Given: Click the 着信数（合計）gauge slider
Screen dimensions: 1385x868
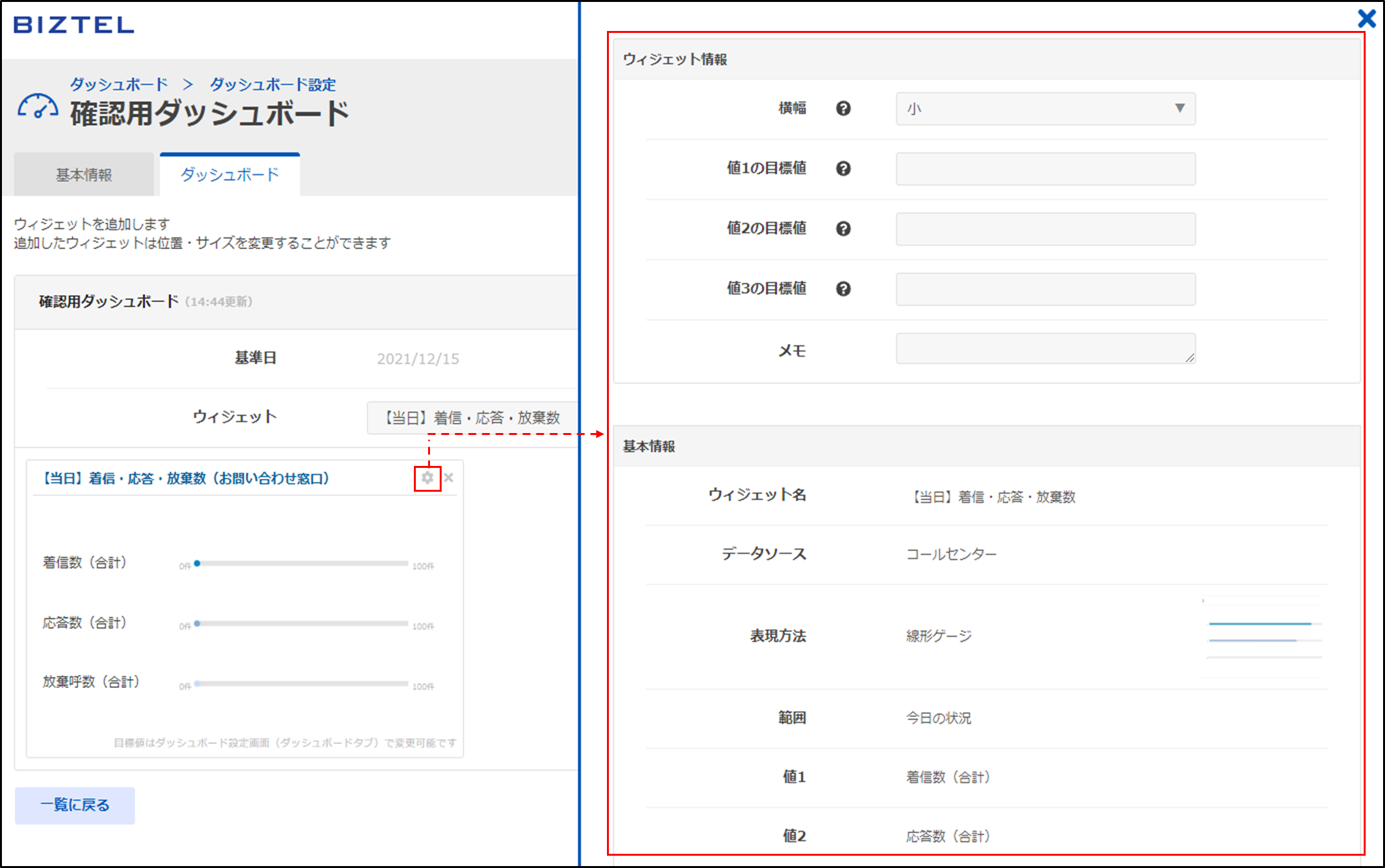Looking at the screenshot, I should (302, 563).
